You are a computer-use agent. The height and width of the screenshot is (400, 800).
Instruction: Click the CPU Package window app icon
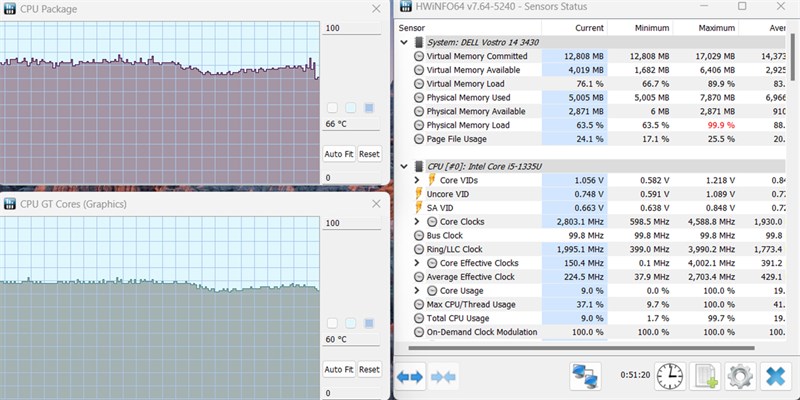[10, 9]
